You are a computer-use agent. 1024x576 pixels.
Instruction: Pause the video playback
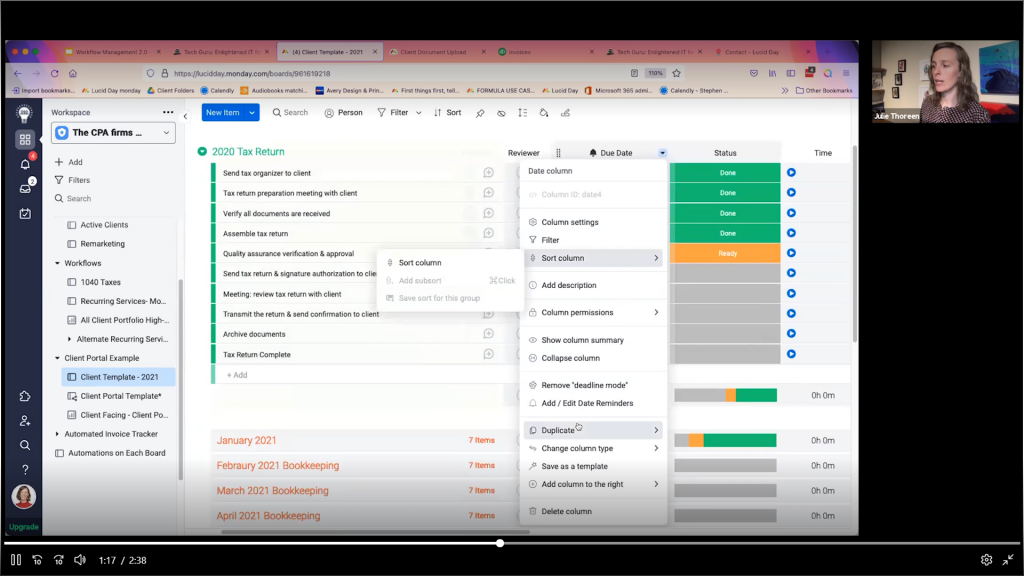(16, 560)
